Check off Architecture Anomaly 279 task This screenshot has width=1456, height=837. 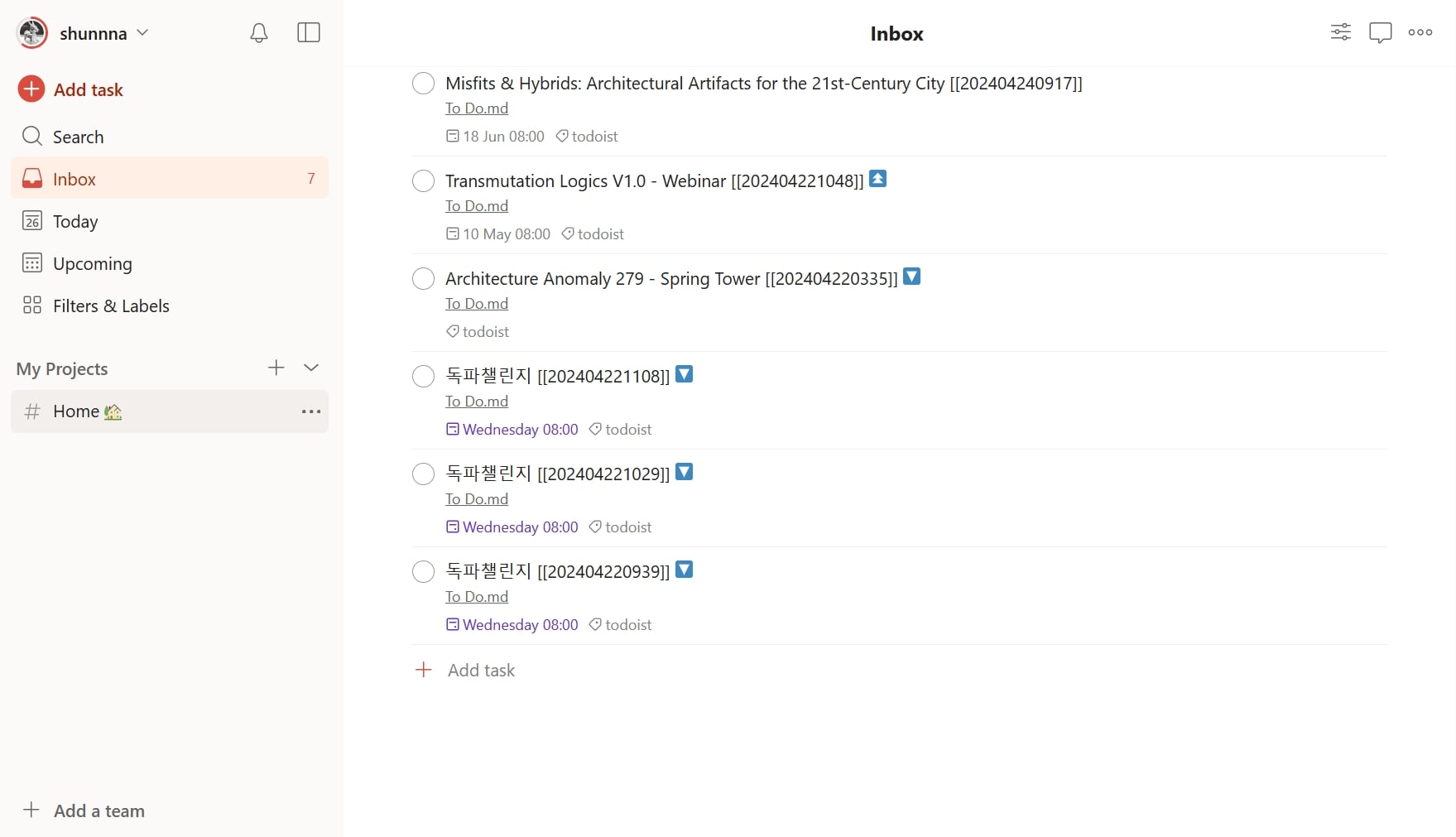(423, 279)
